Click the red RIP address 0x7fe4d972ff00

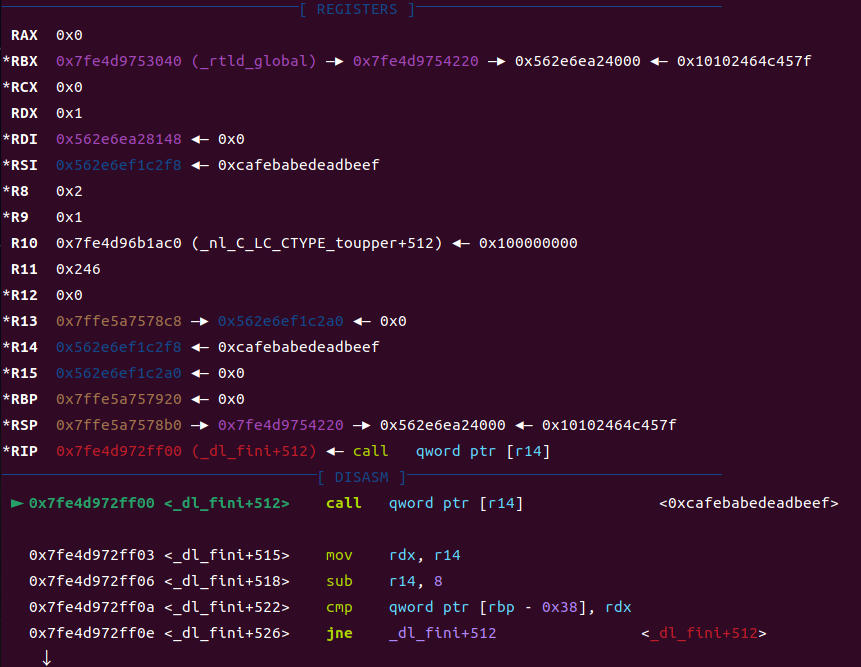click(x=119, y=451)
